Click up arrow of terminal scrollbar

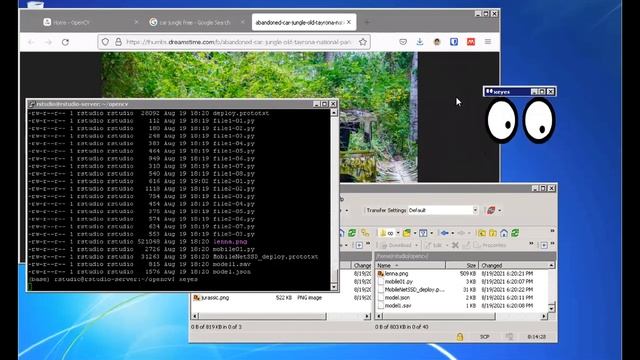coord(334,112)
